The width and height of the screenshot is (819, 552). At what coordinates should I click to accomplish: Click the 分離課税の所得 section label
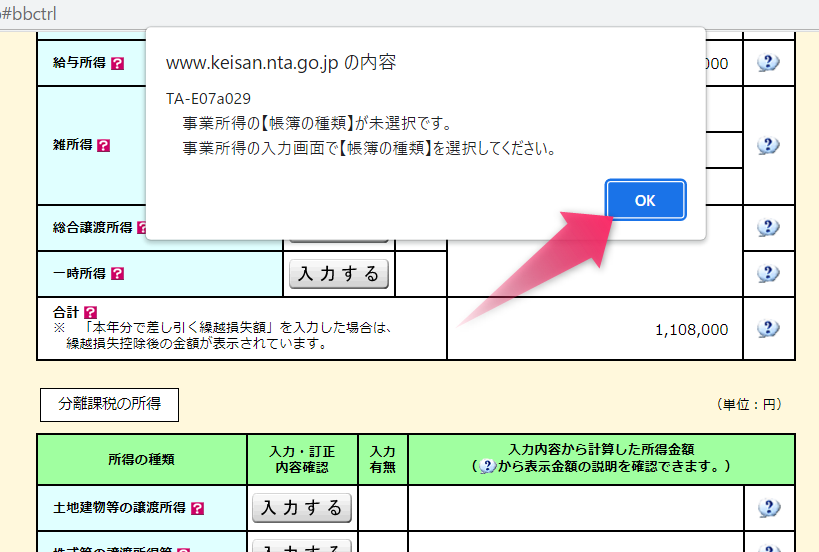109,404
